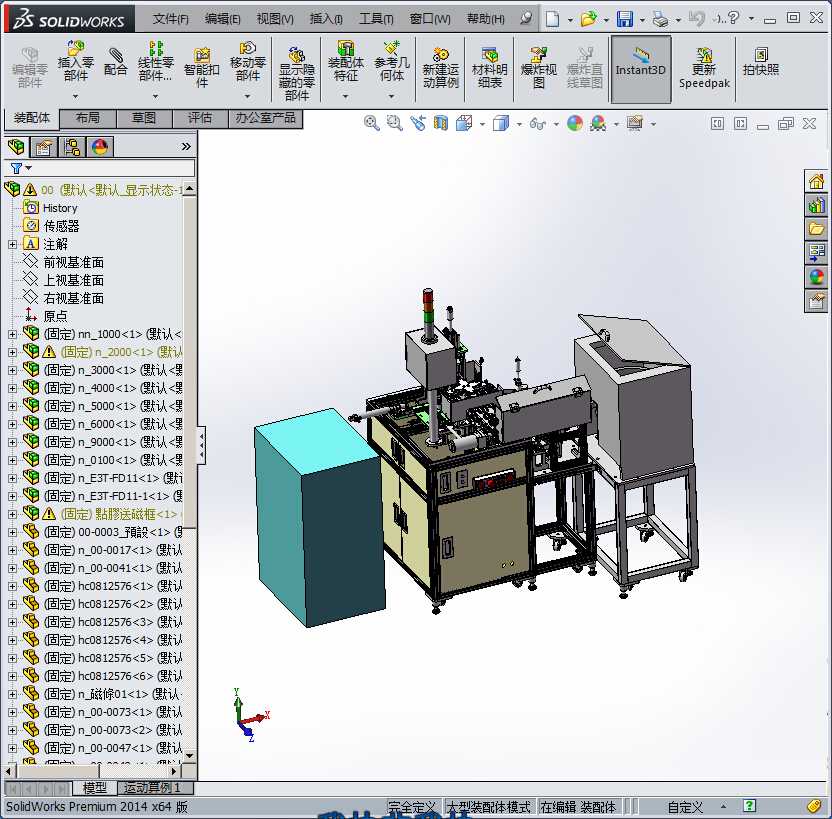Click Insert Components (插入零部件) tool

pyautogui.click(x=75, y=62)
